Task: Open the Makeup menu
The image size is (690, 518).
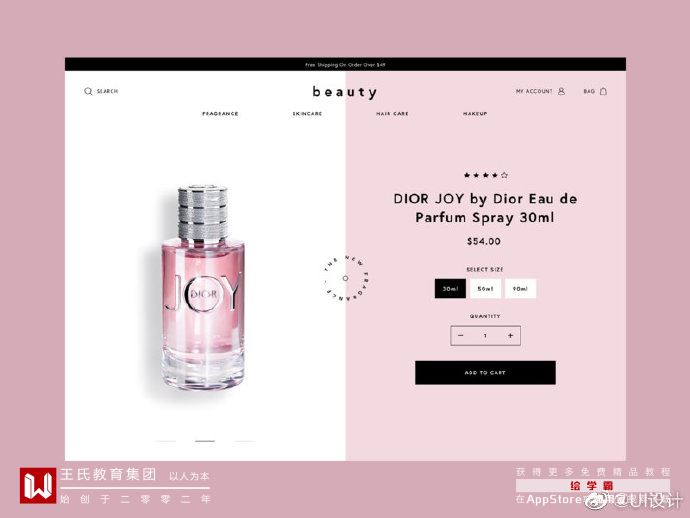Action: point(475,114)
